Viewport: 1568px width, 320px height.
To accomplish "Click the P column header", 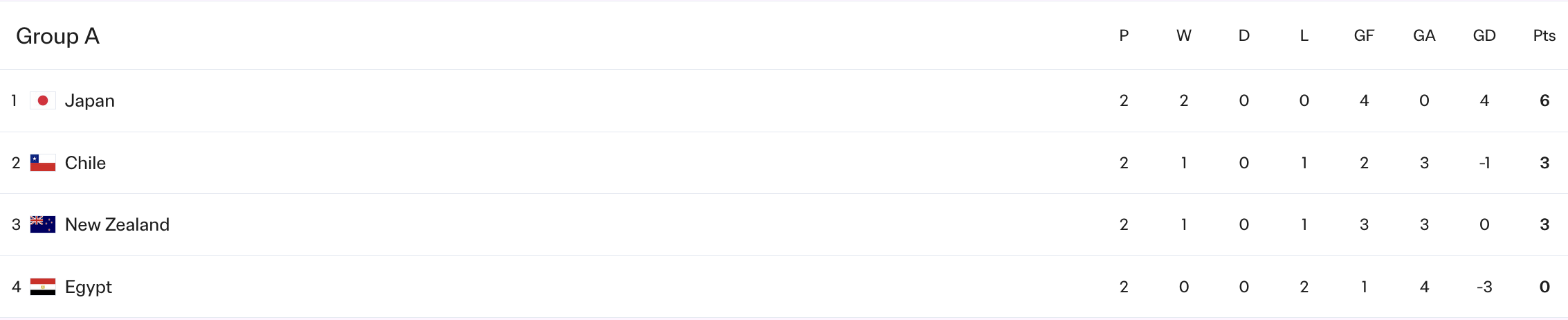I will [1124, 36].
